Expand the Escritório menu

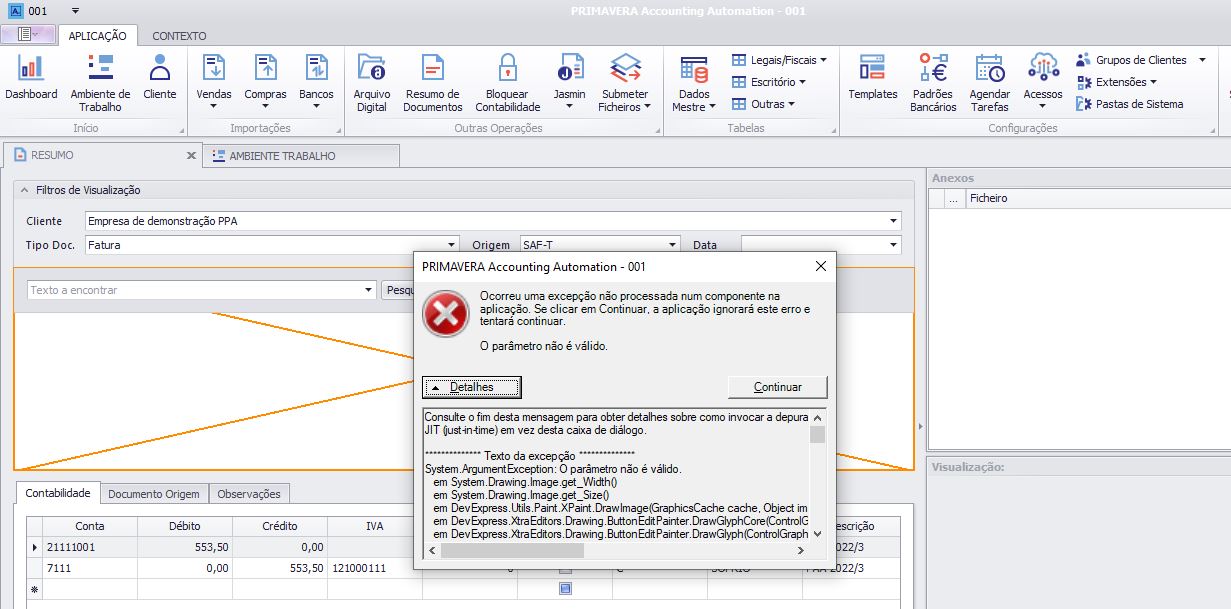click(768, 82)
